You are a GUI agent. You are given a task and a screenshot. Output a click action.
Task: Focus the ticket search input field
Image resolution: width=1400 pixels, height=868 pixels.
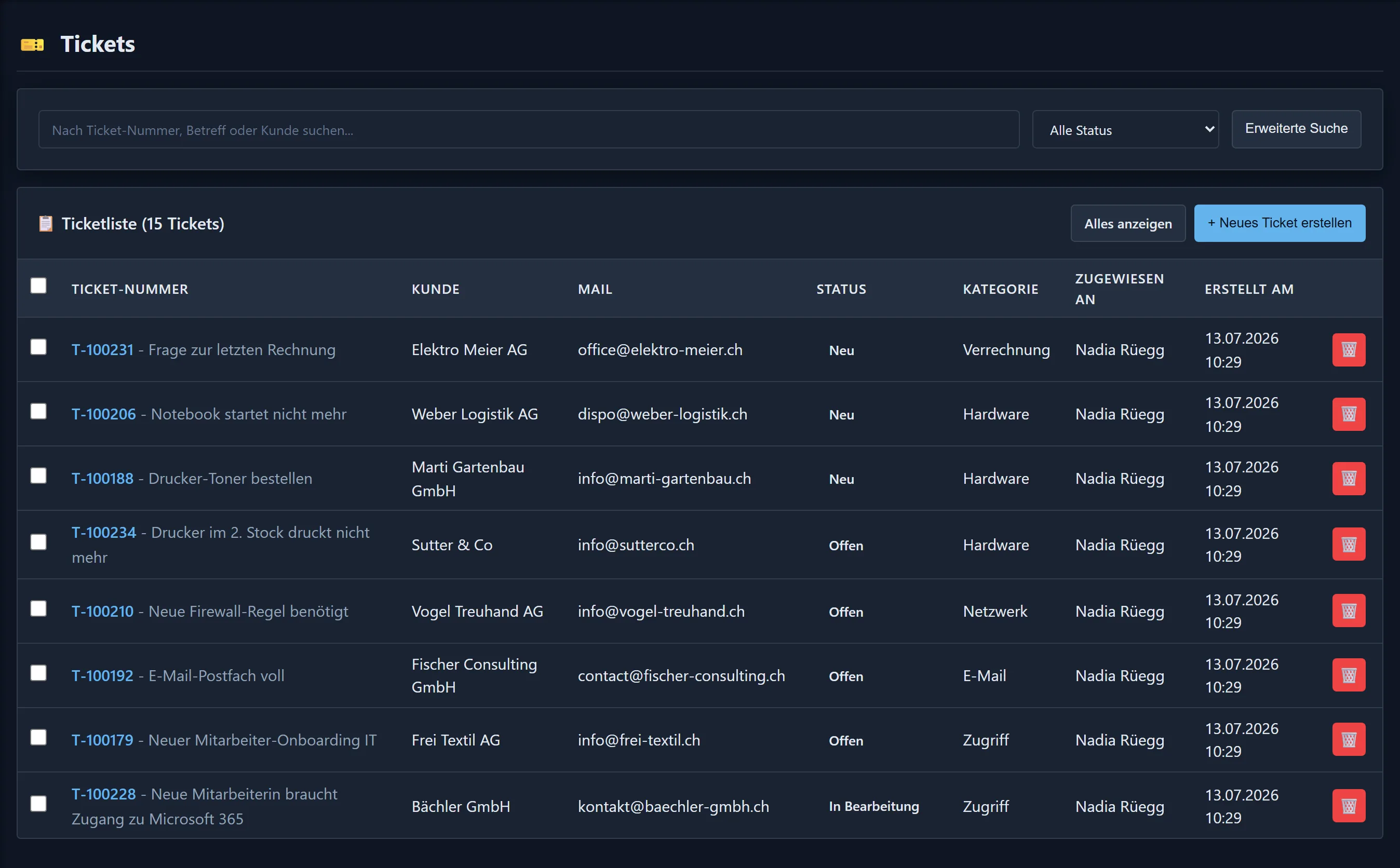point(528,130)
